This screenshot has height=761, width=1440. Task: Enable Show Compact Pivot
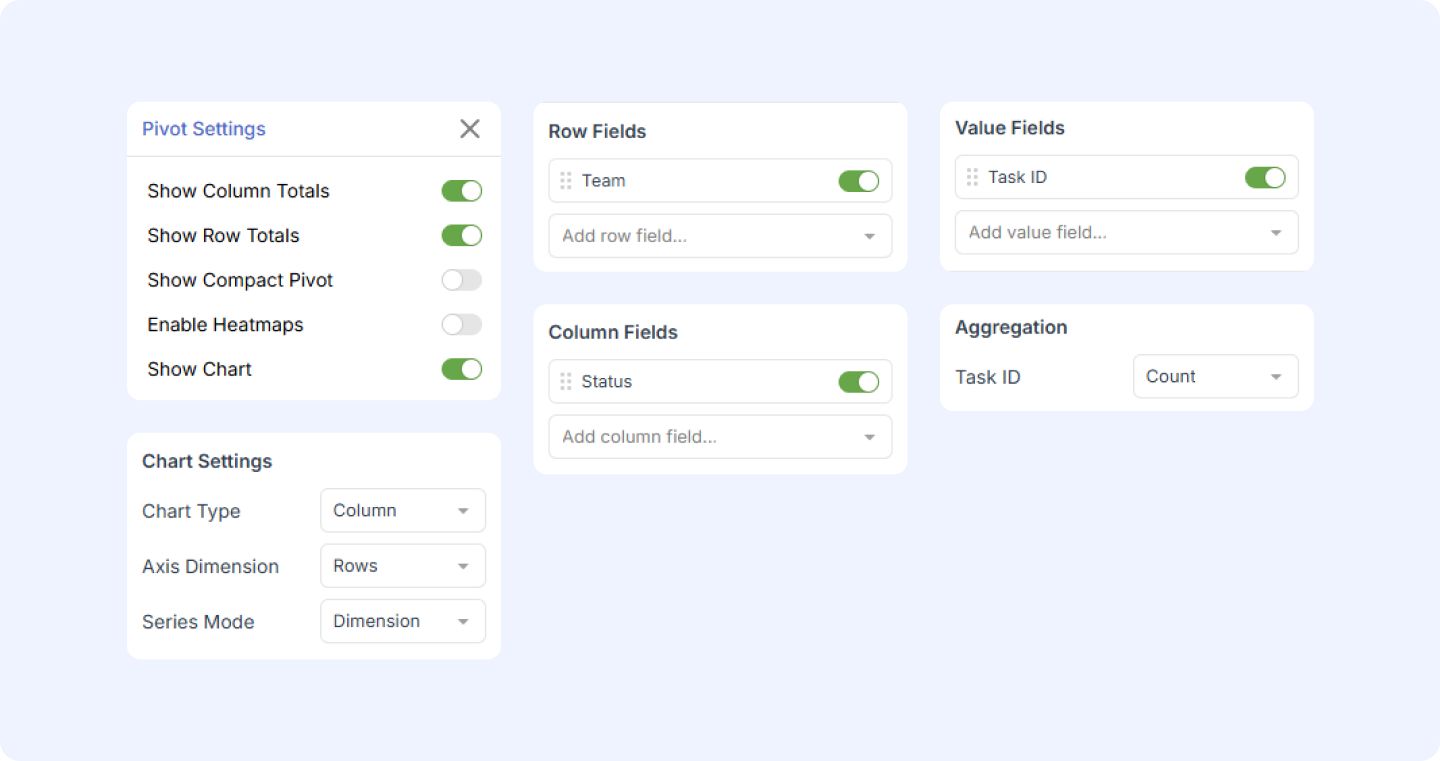[x=461, y=280]
